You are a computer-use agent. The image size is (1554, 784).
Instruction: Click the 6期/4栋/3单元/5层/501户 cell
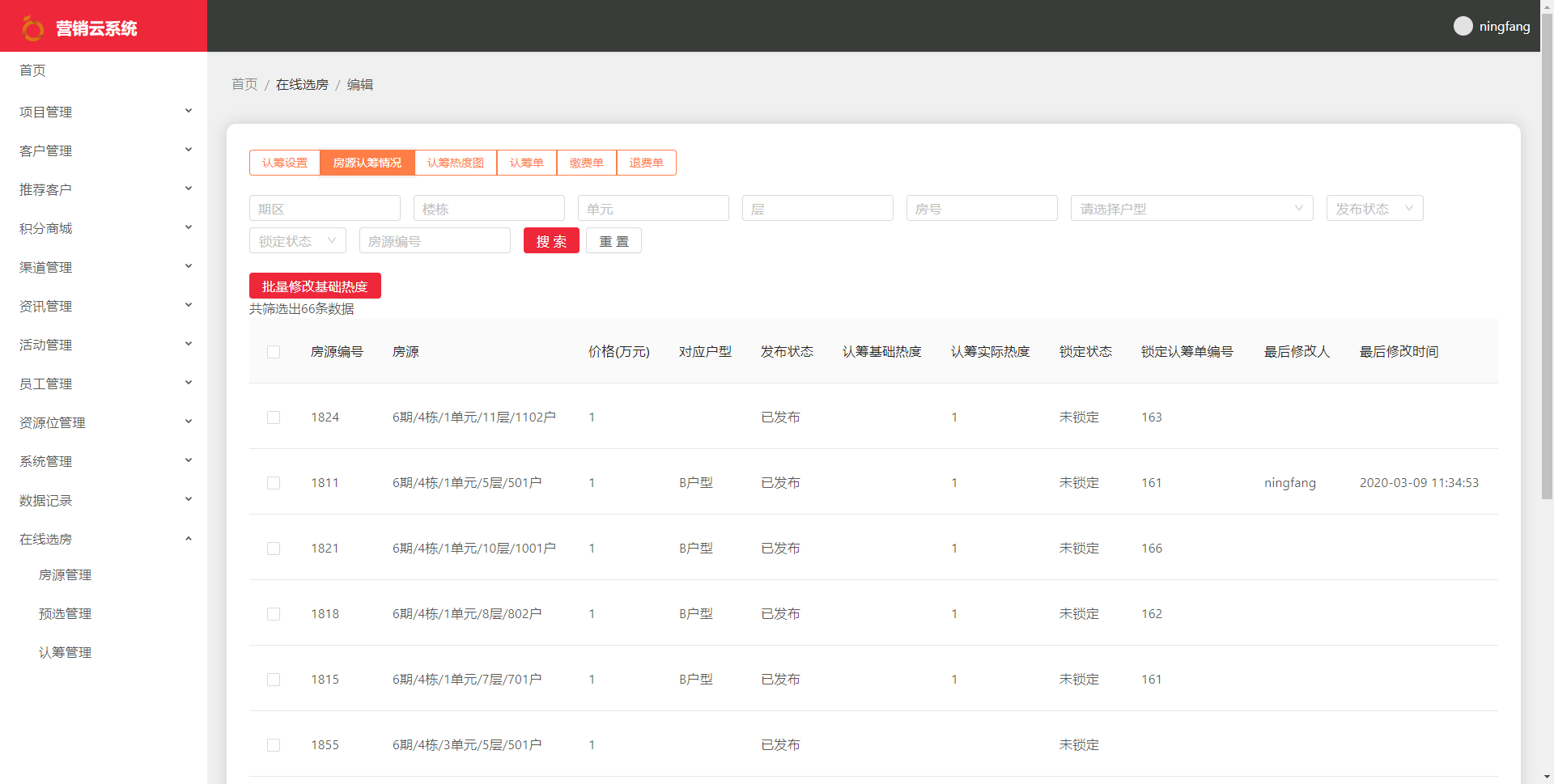(x=467, y=745)
